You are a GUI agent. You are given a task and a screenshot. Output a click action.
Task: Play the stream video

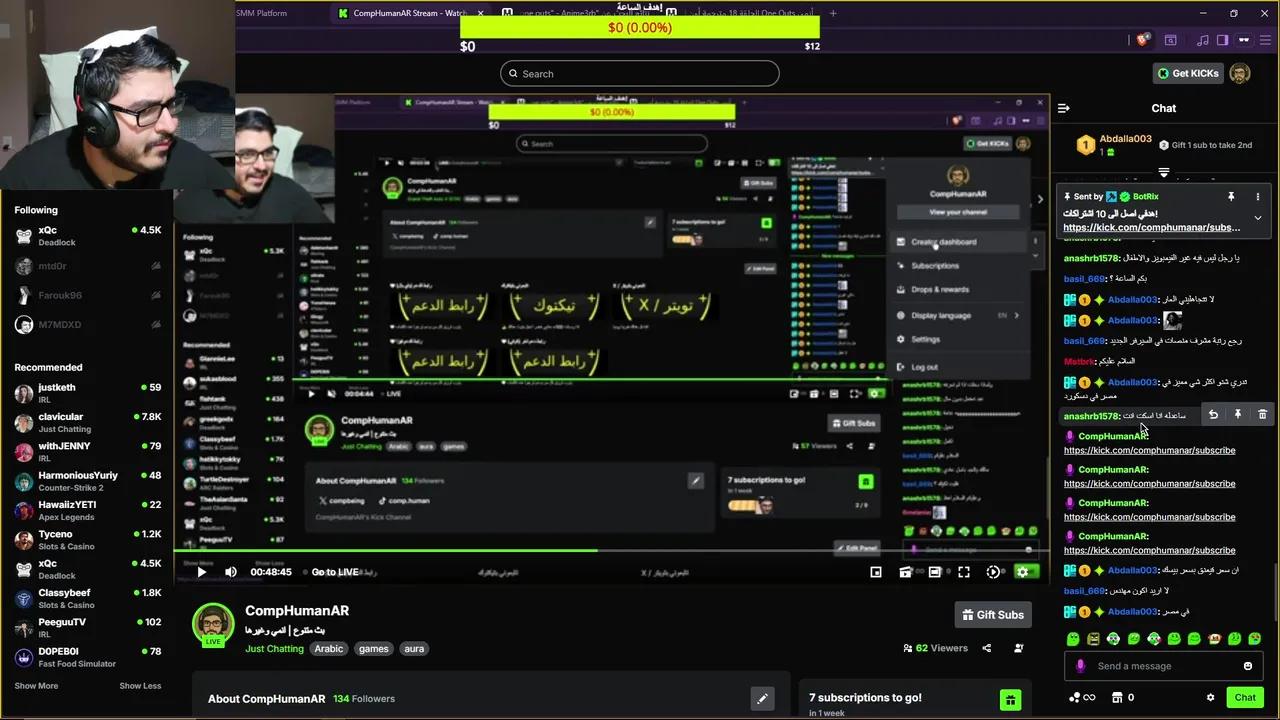pyautogui.click(x=201, y=572)
